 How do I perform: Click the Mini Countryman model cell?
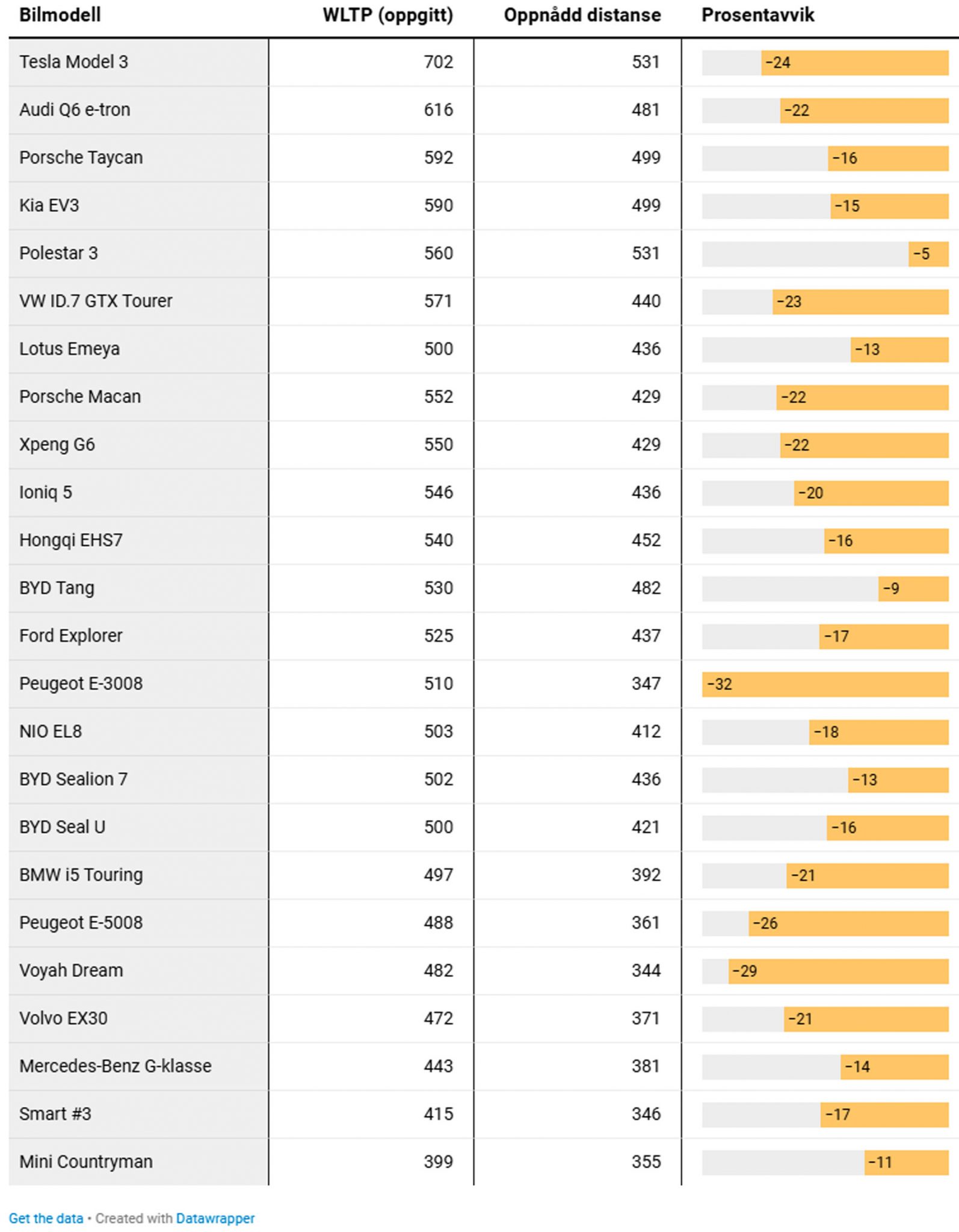(85, 1162)
